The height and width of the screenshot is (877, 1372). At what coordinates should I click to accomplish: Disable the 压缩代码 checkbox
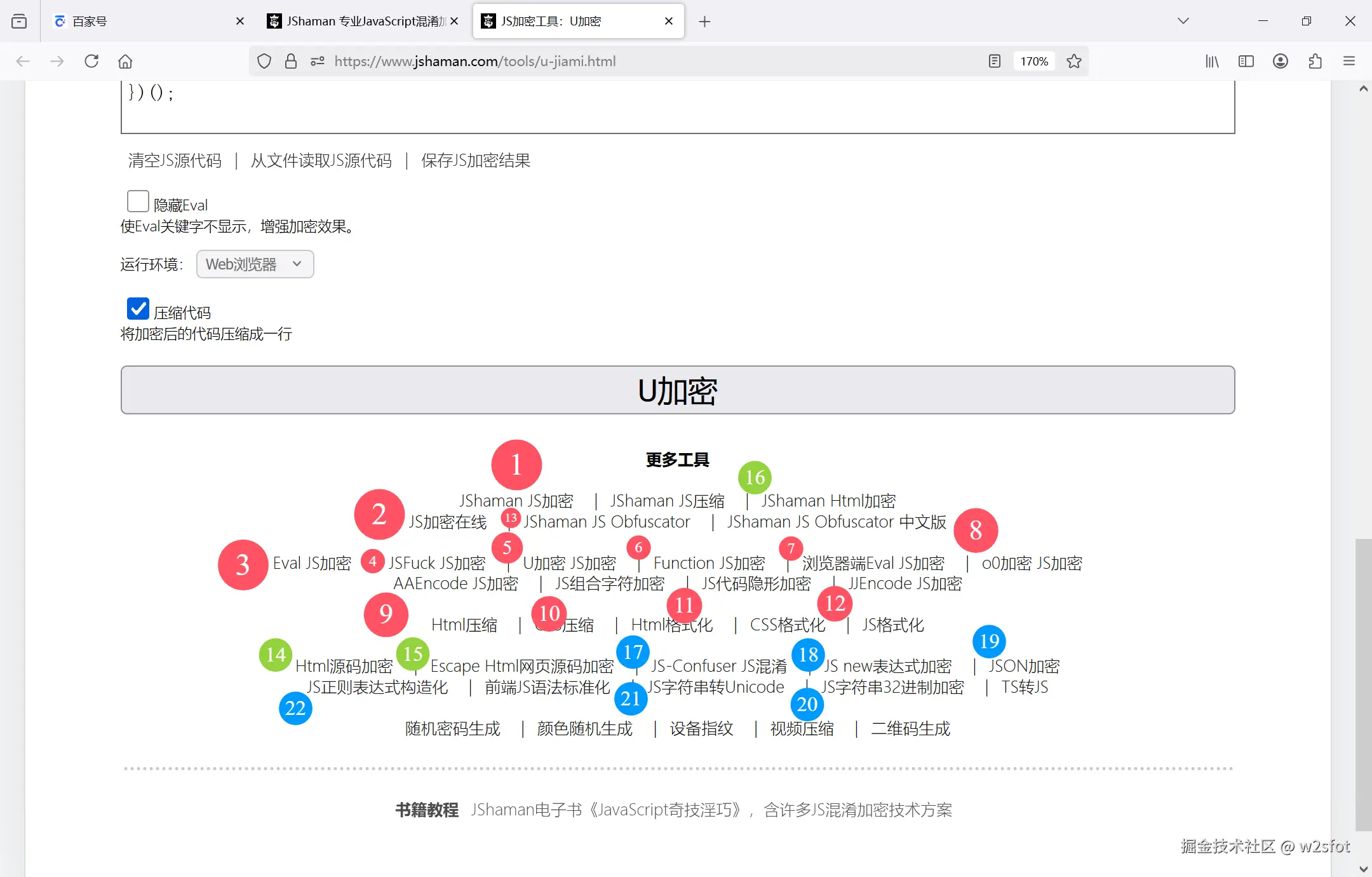(137, 309)
